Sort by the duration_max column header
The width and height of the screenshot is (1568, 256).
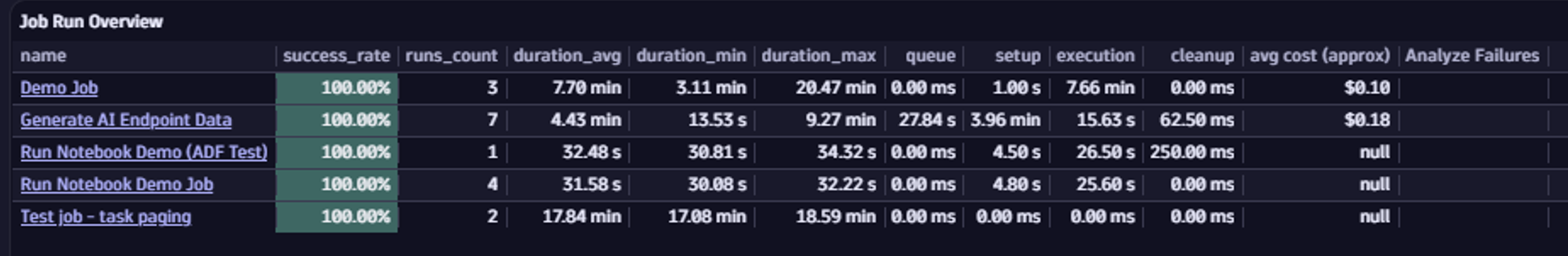pos(818,56)
